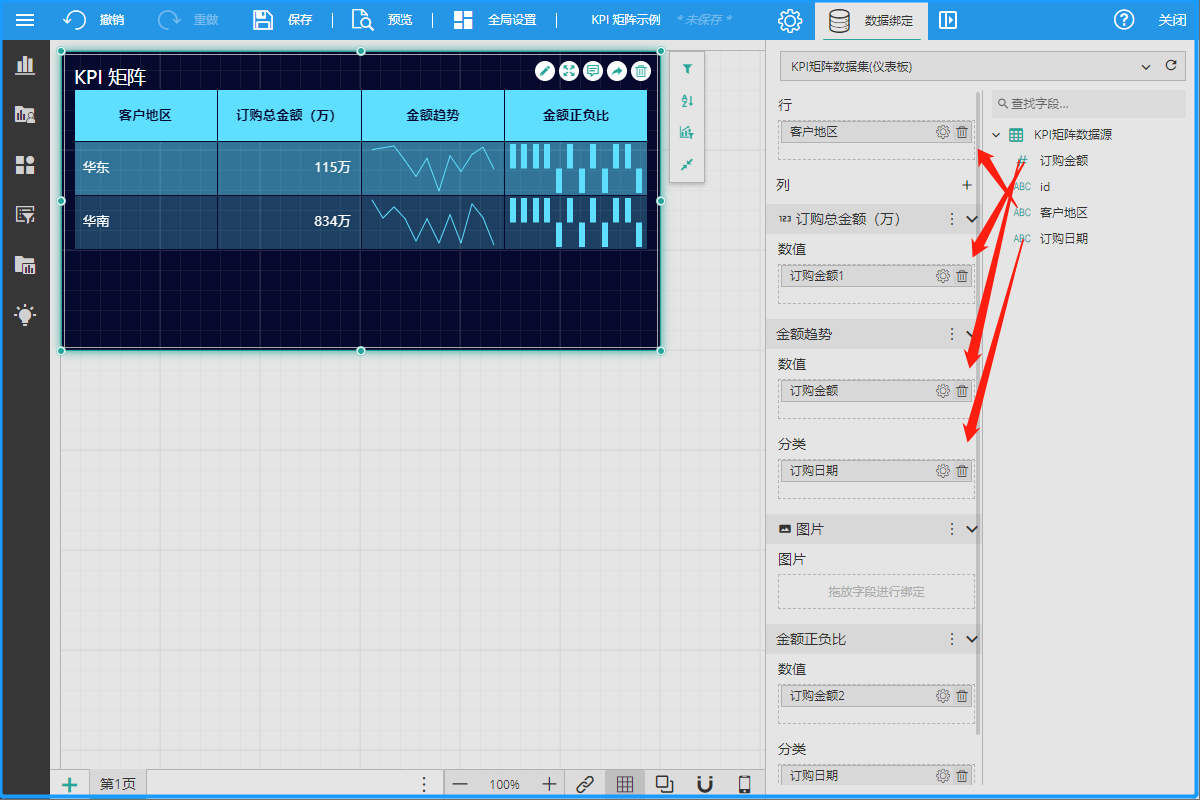Click the 保存 button

[283, 20]
